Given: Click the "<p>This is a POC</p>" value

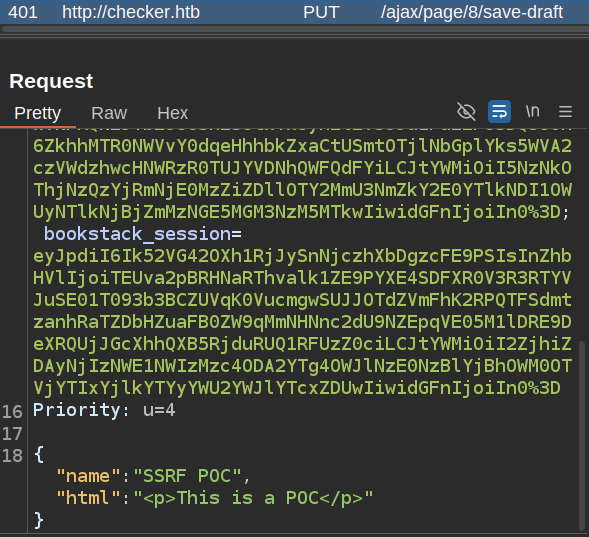Looking at the screenshot, I should point(253,498).
